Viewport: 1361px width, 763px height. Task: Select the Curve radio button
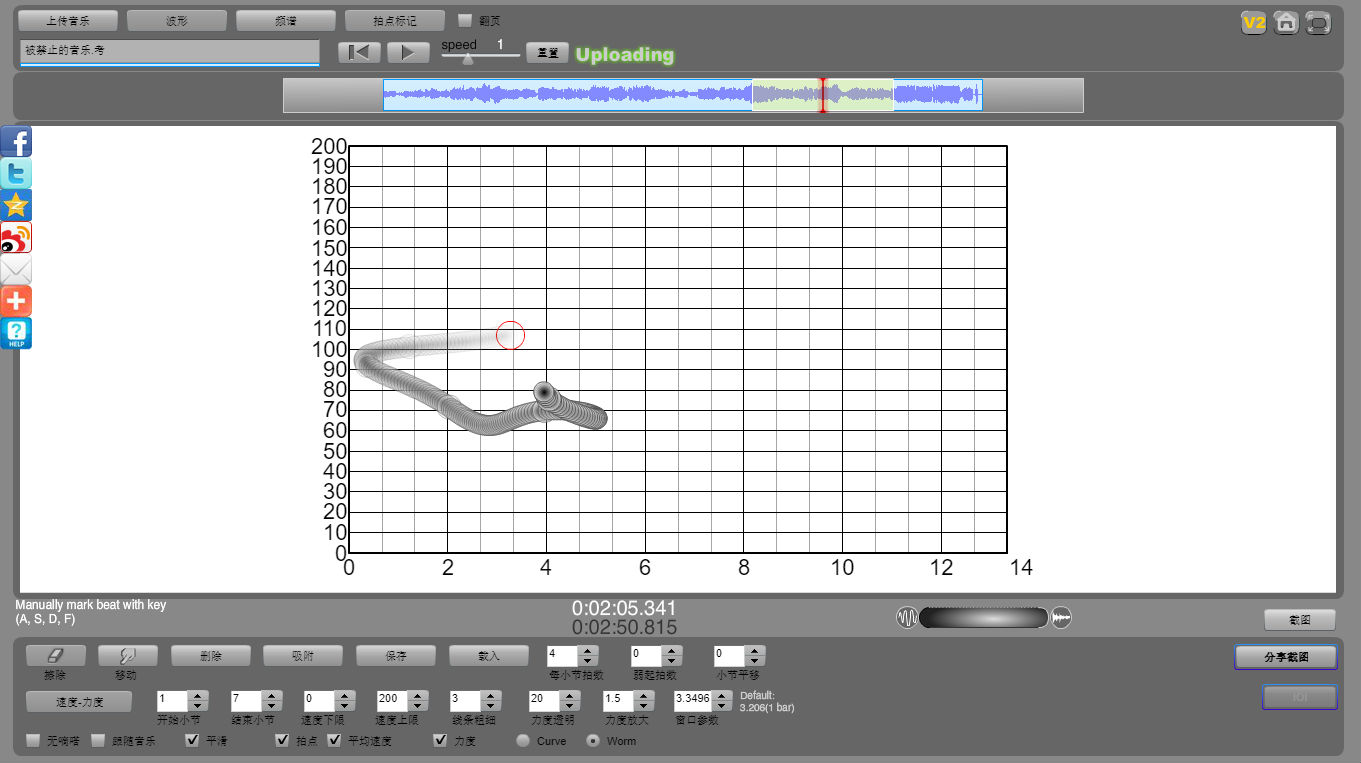(x=523, y=741)
